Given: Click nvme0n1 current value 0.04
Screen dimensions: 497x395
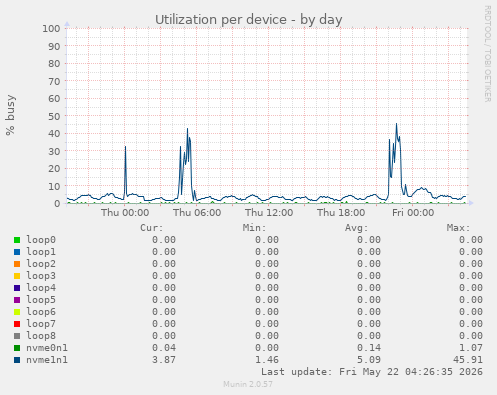Looking at the screenshot, I should point(164,348).
